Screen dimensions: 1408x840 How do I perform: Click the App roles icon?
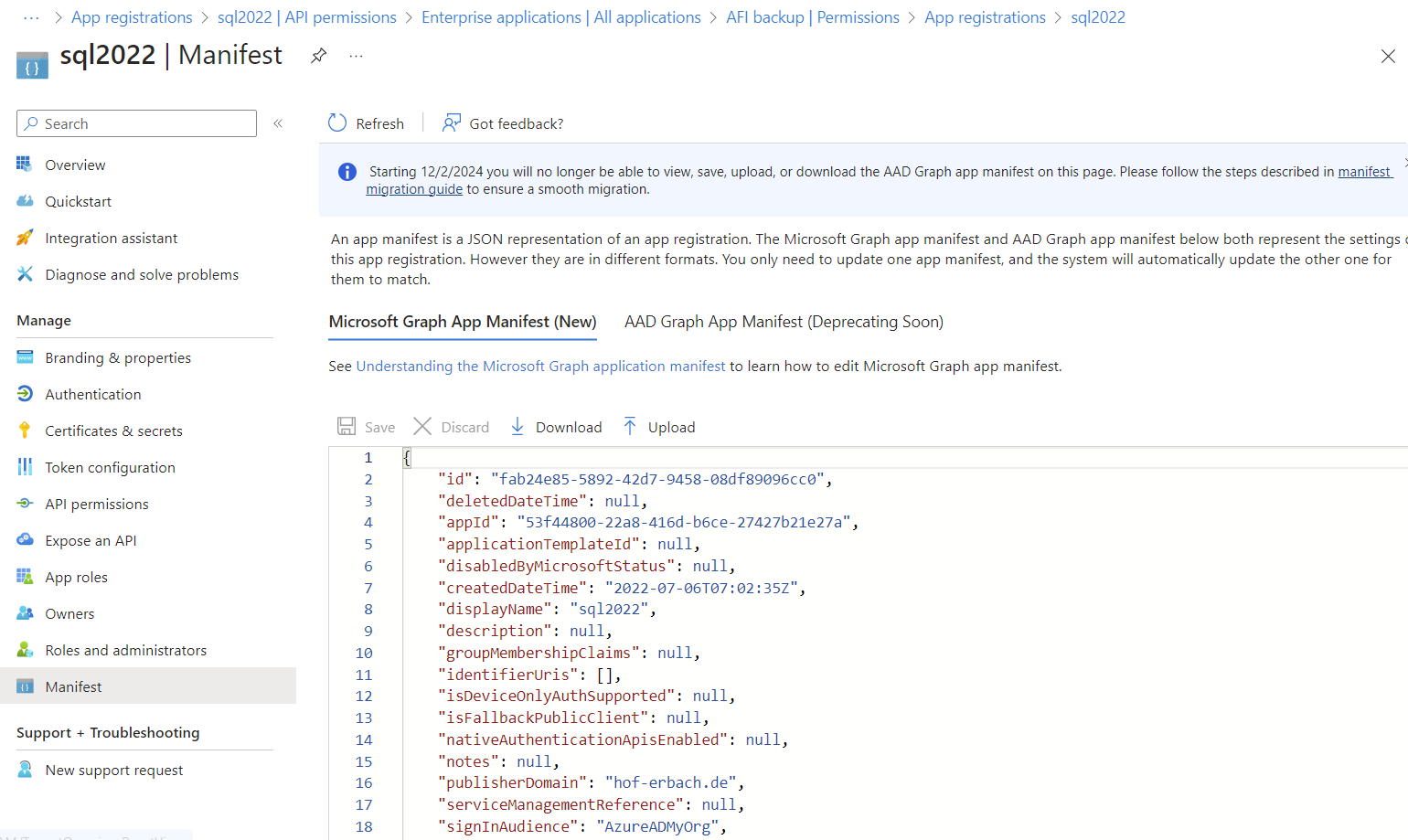[x=25, y=577]
